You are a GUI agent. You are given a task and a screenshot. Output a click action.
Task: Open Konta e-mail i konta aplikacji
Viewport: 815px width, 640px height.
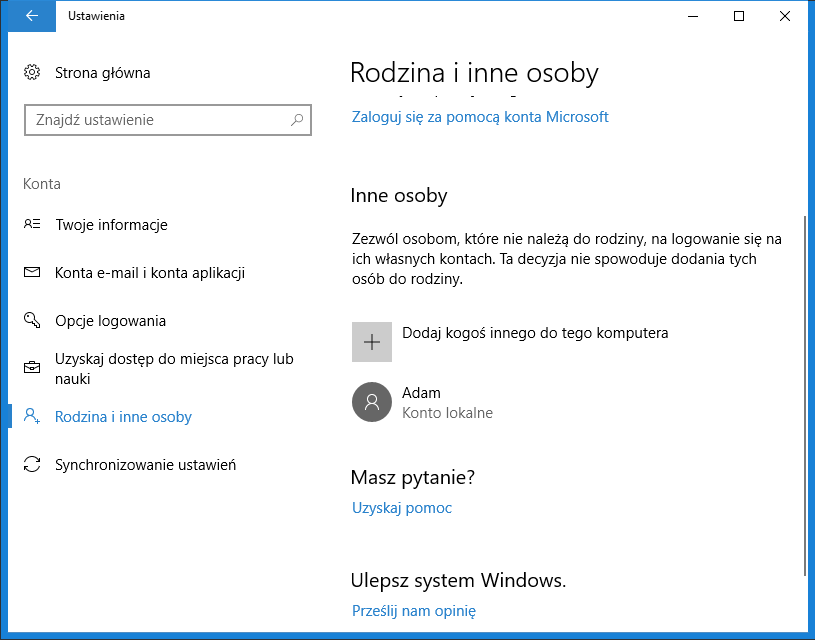click(150, 273)
